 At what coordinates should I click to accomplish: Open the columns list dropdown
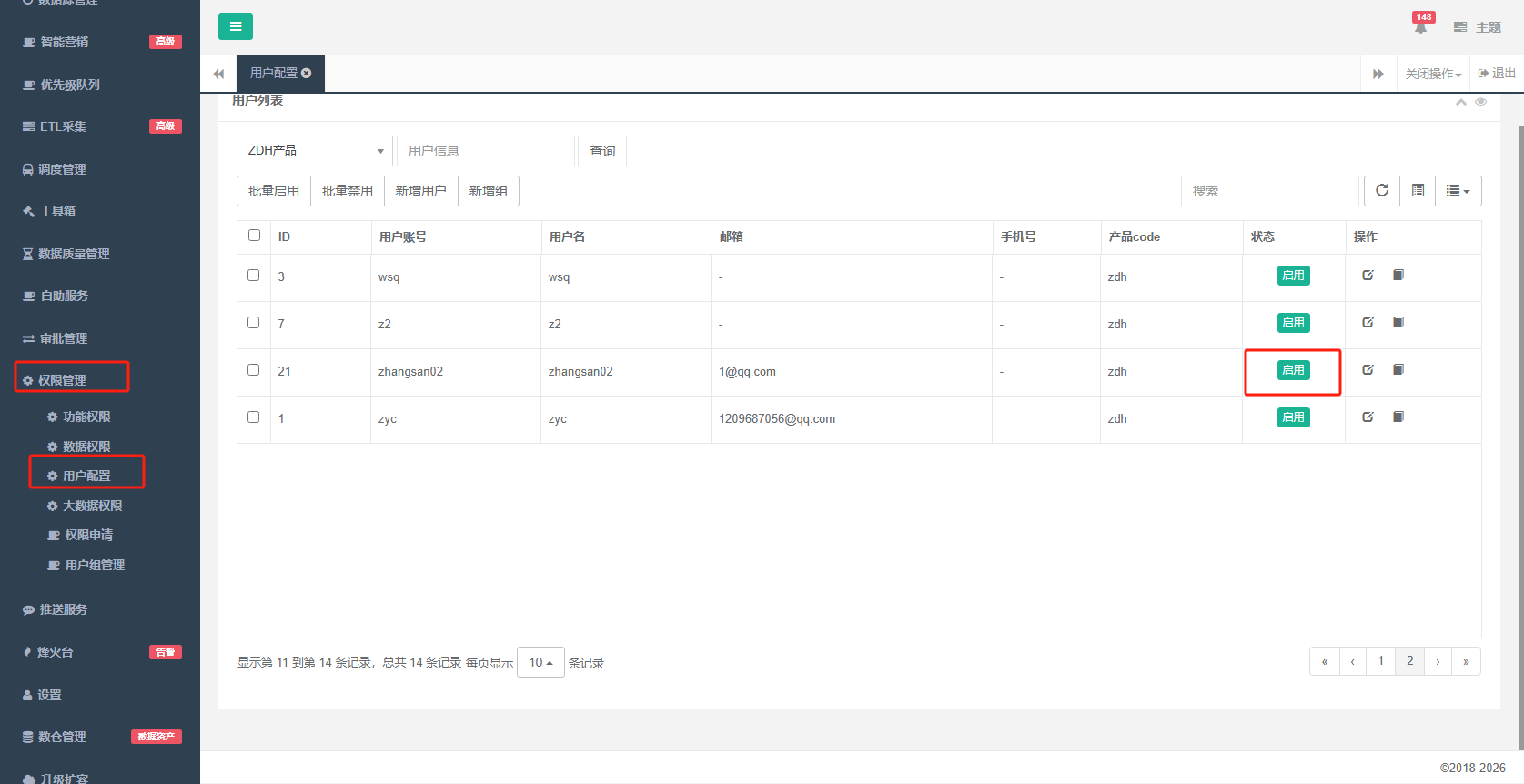1458,191
